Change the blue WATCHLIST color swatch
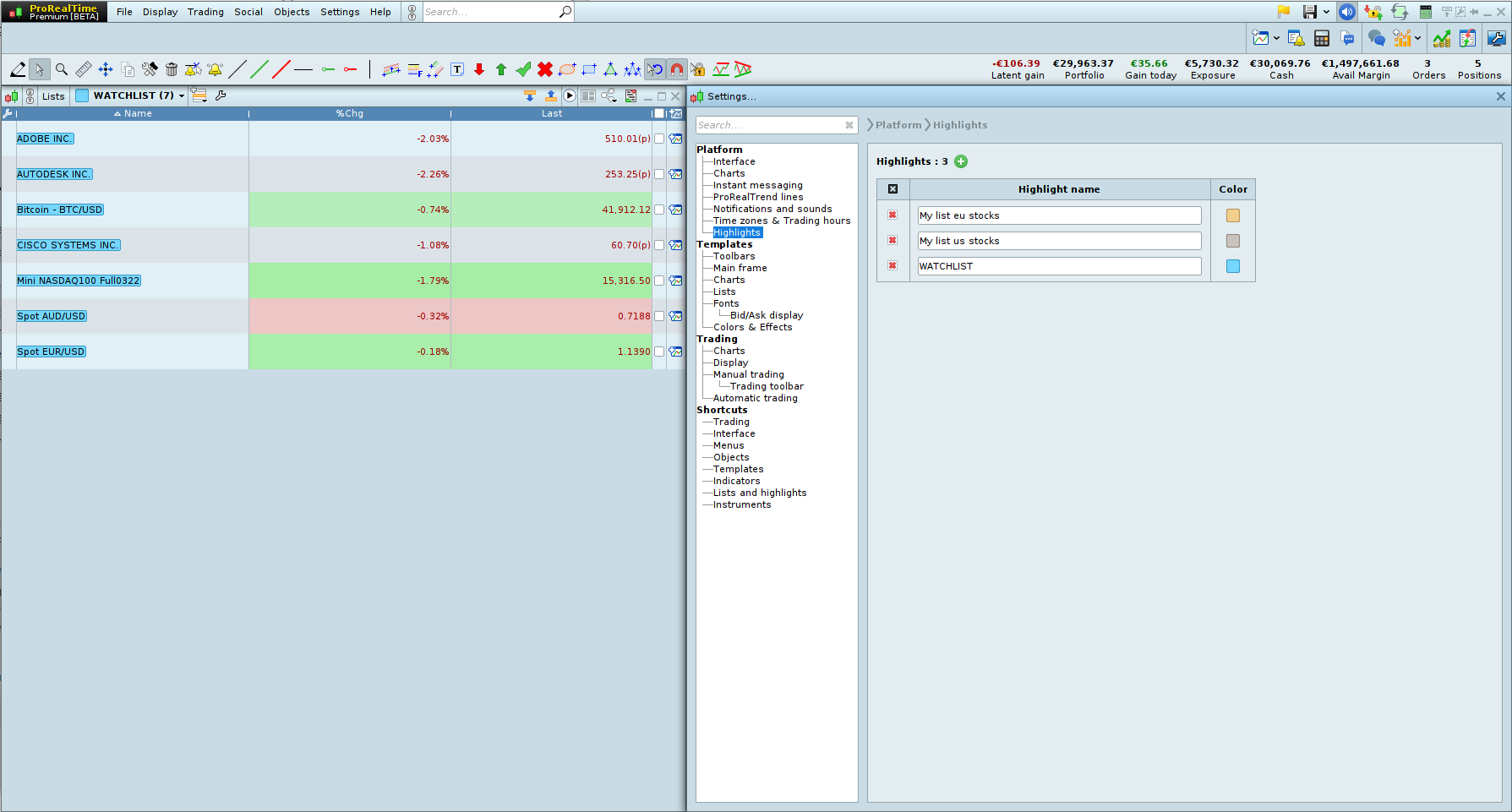This screenshot has height=812, width=1512. [x=1233, y=266]
